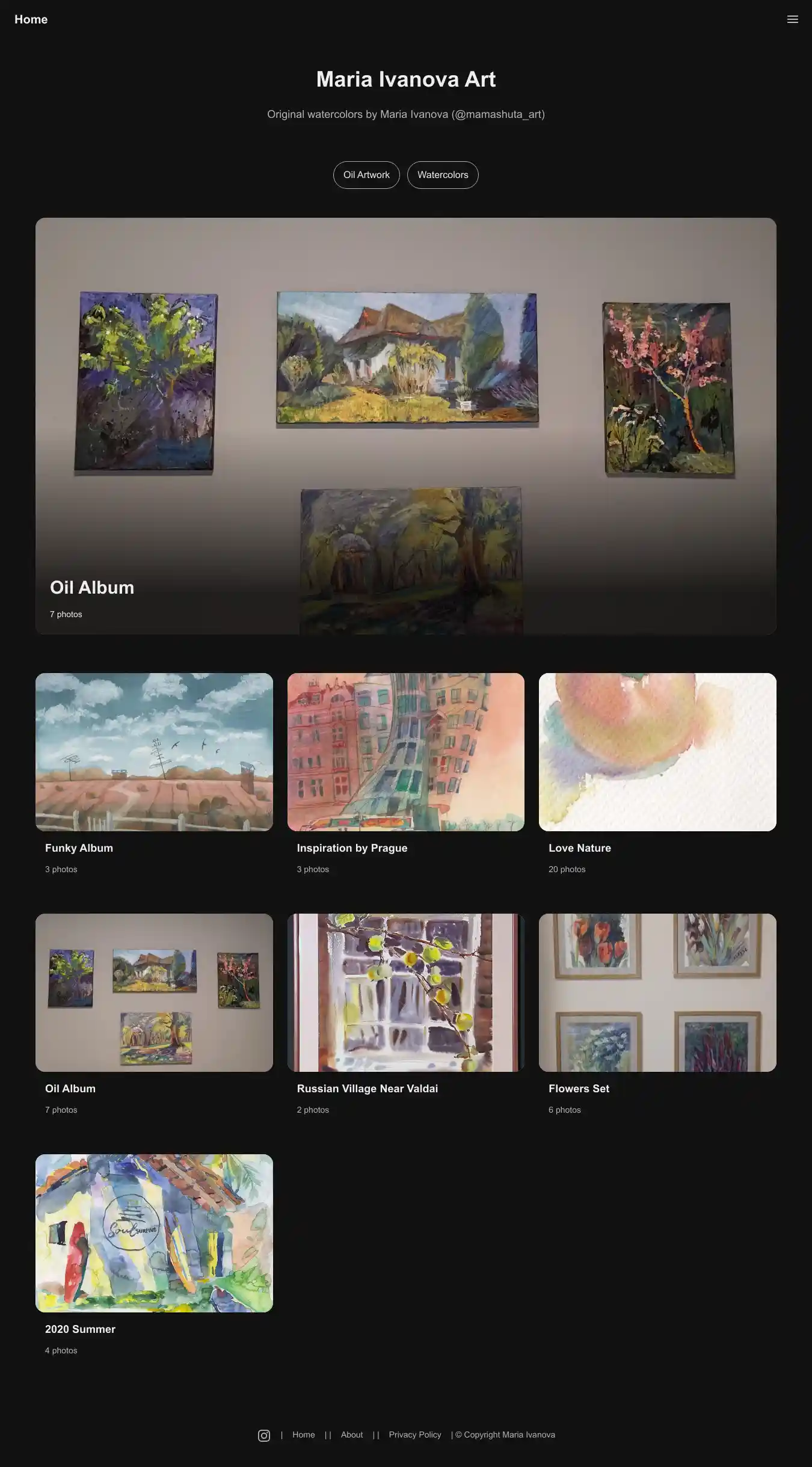The image size is (812, 1467).
Task: Click the small Oil Album grid thumbnail
Action: [x=154, y=992]
